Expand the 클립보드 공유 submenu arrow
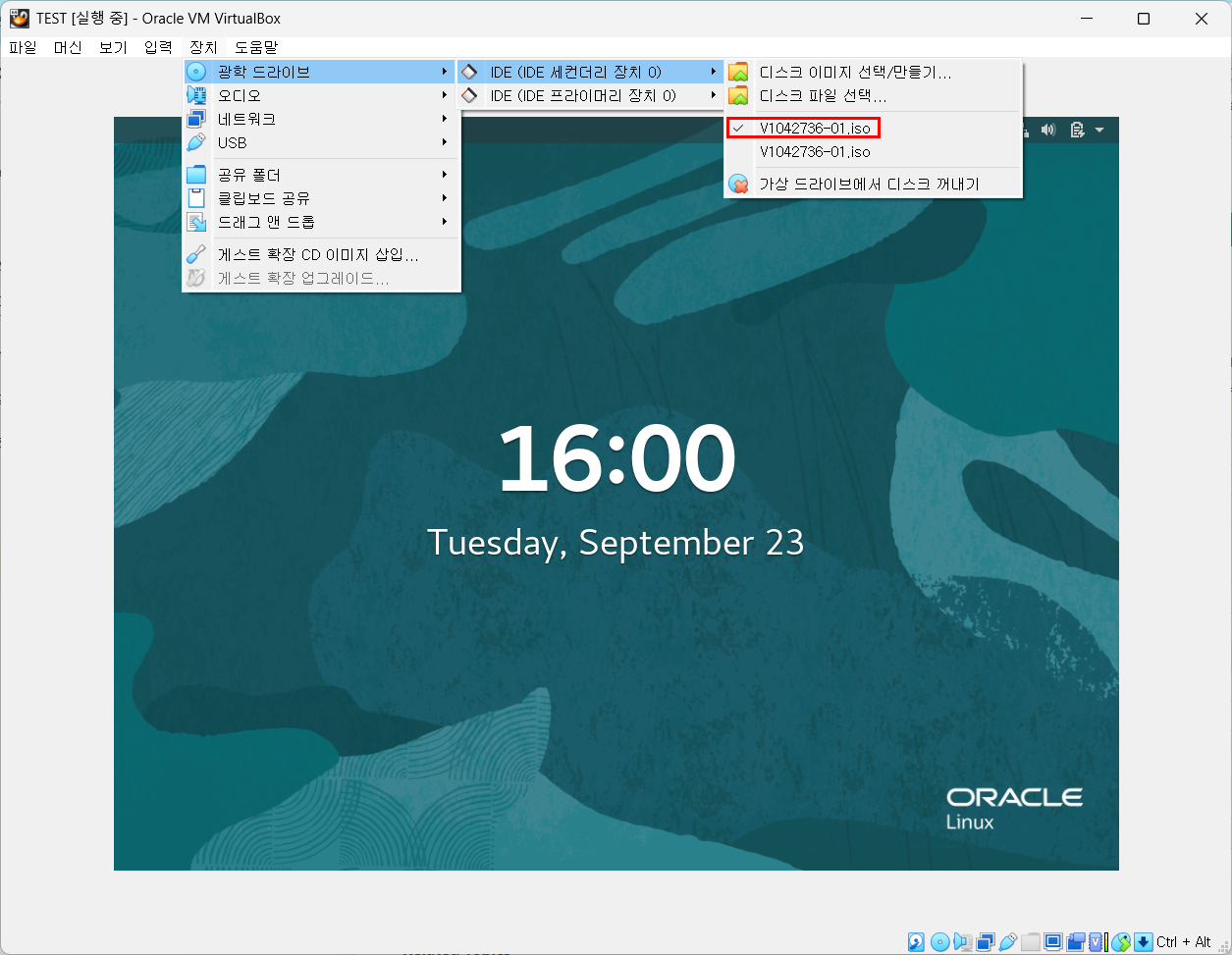Image resolution: width=1232 pixels, height=955 pixels. 445,198
